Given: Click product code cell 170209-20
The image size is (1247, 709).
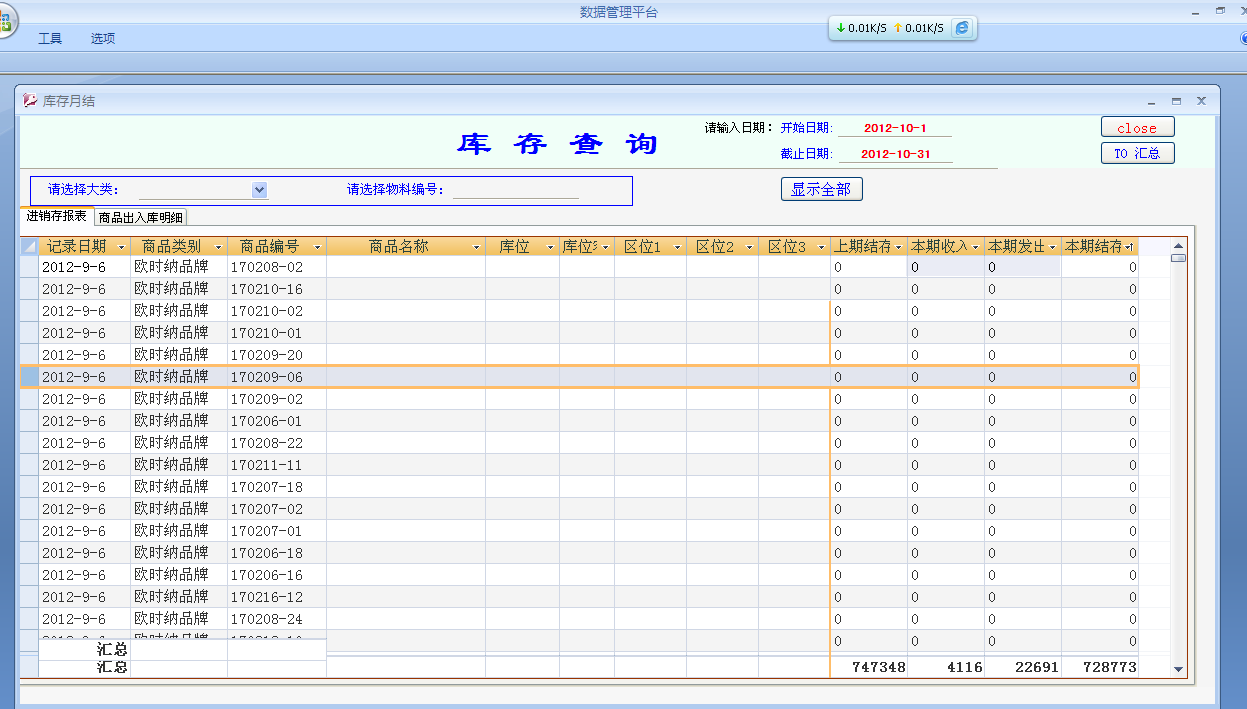Looking at the screenshot, I should [x=277, y=355].
